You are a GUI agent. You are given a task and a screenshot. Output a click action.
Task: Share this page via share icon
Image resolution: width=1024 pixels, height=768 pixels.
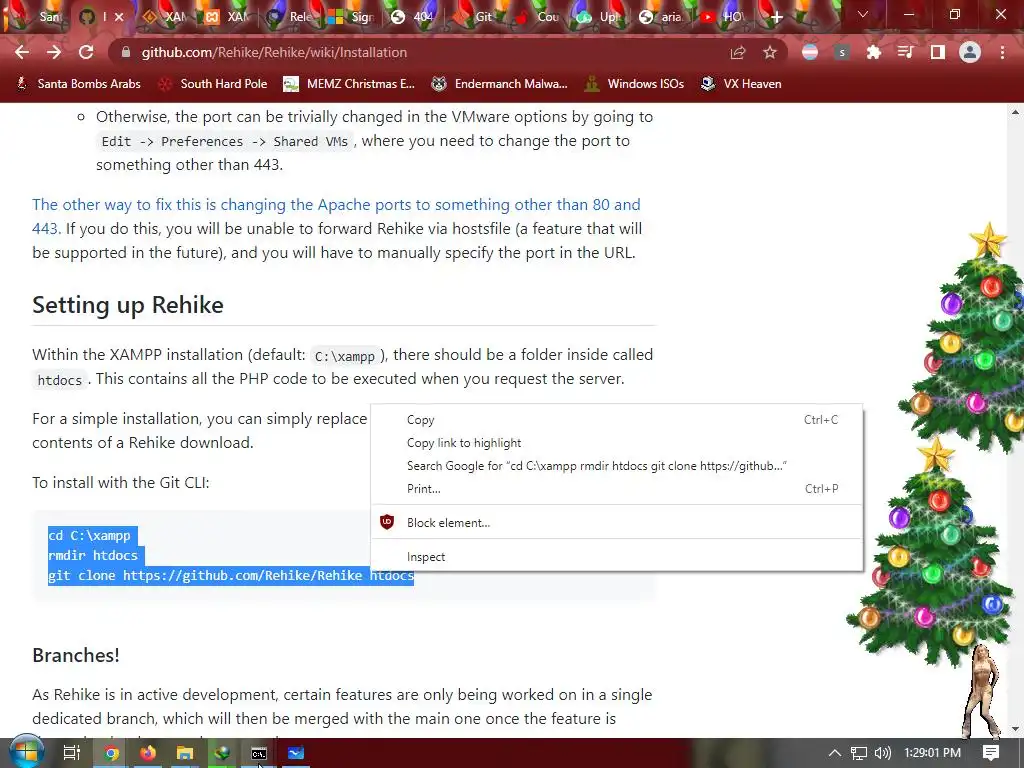(x=738, y=52)
